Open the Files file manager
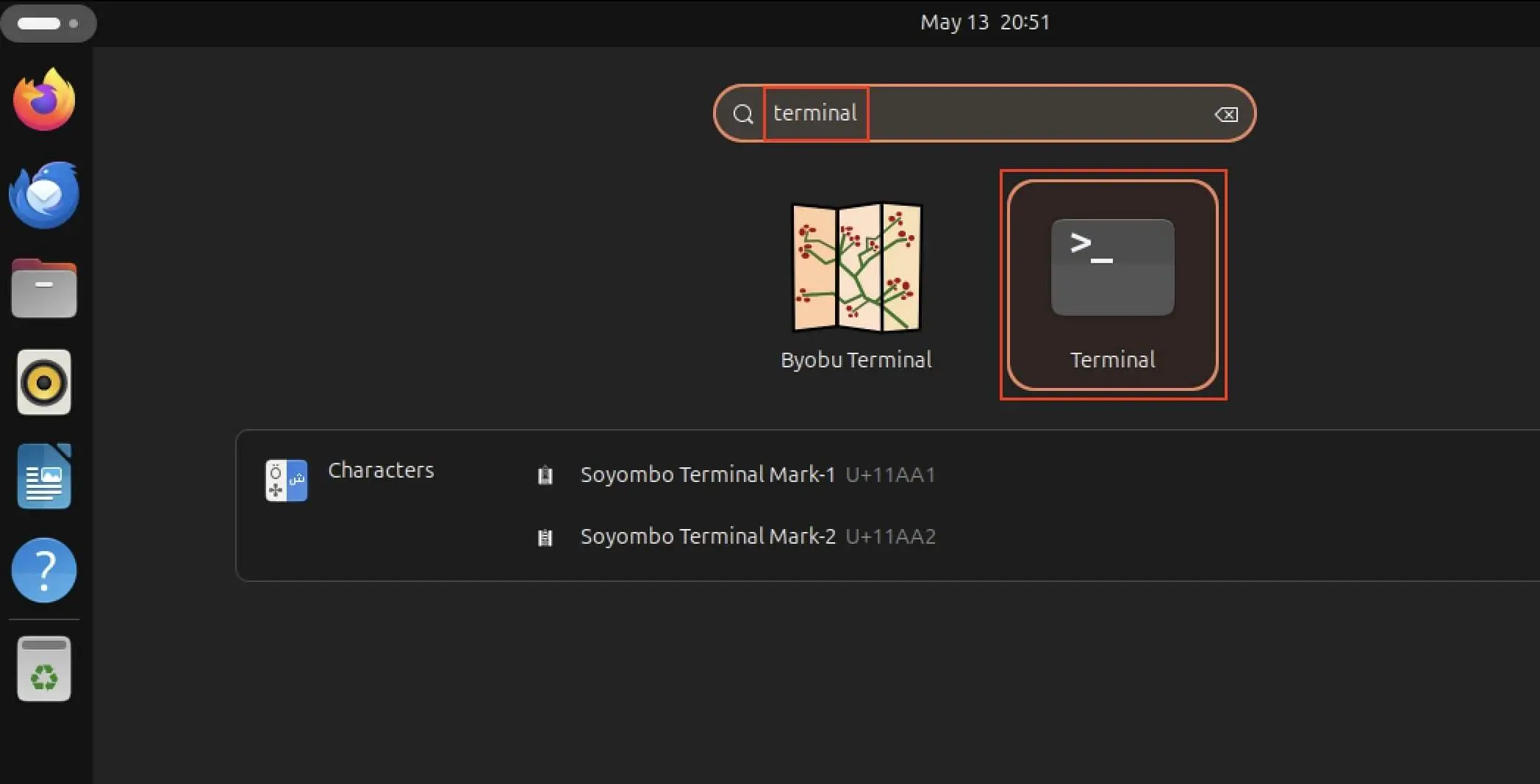The height and width of the screenshot is (784, 1540). 43,288
